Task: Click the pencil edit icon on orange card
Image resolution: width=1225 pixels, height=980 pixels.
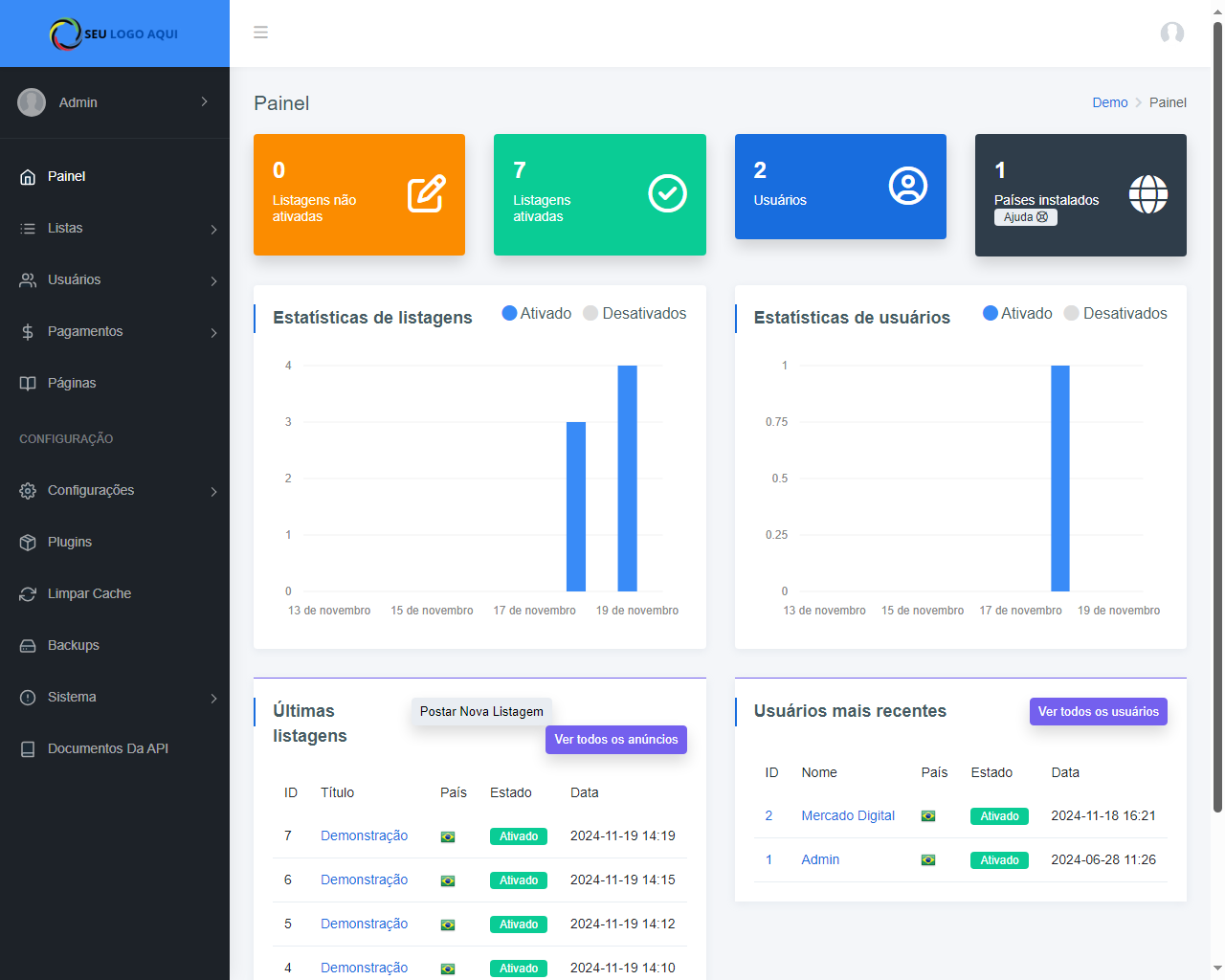Action: pos(427,194)
